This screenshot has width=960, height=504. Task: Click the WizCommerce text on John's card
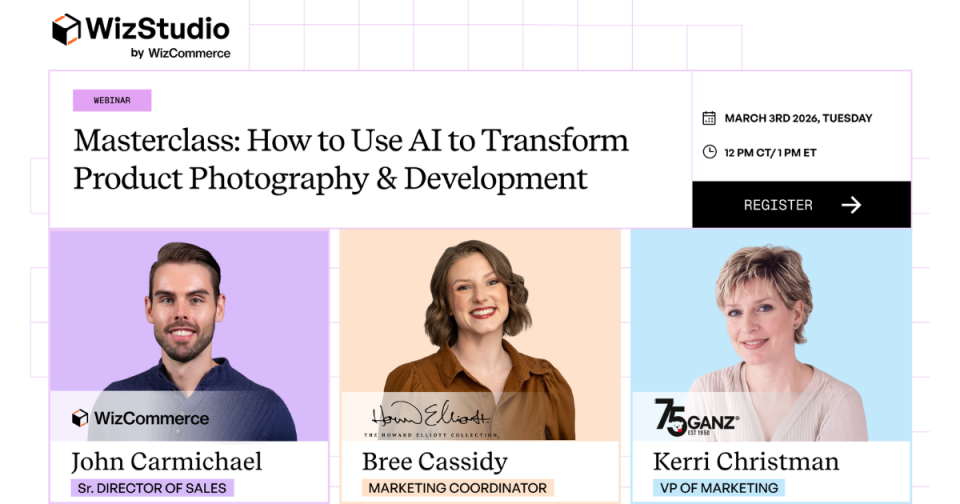tap(151, 418)
